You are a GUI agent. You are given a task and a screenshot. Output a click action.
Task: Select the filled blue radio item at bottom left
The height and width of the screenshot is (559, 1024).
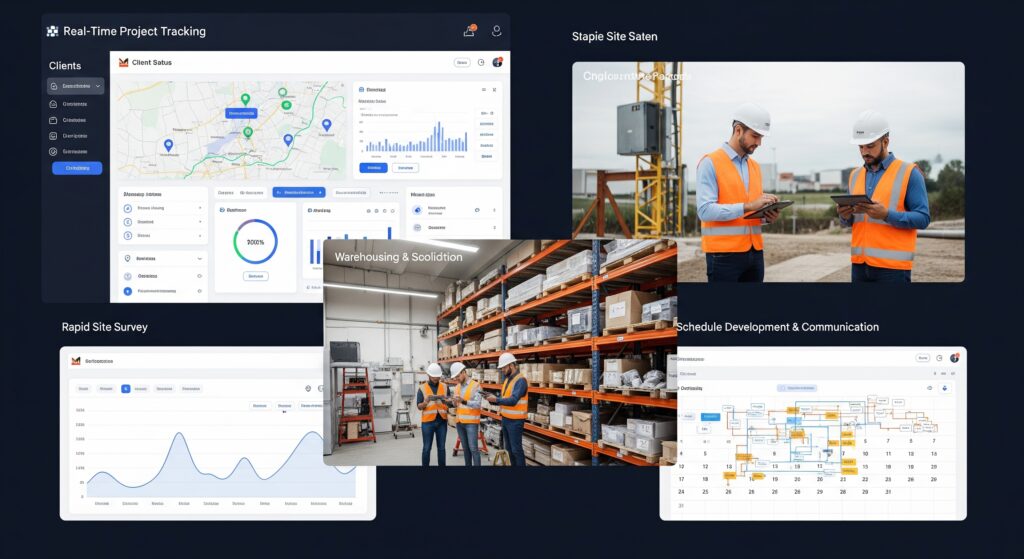[127, 292]
